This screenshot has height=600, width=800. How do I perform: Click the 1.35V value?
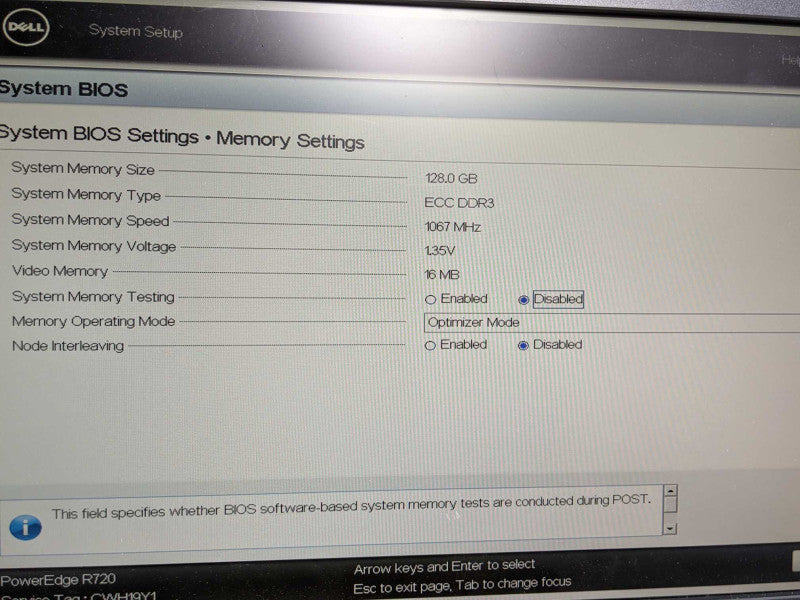(x=439, y=251)
